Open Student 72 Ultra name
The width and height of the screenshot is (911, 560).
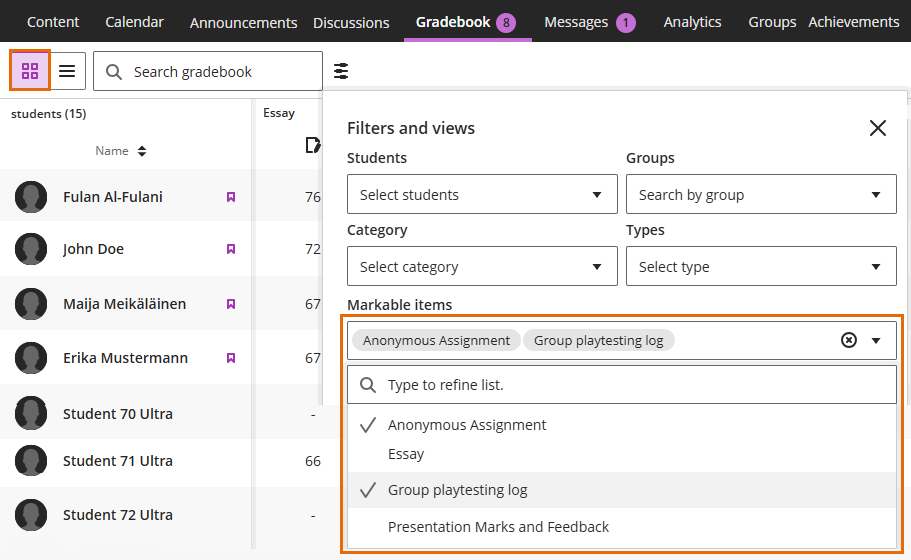[117, 515]
